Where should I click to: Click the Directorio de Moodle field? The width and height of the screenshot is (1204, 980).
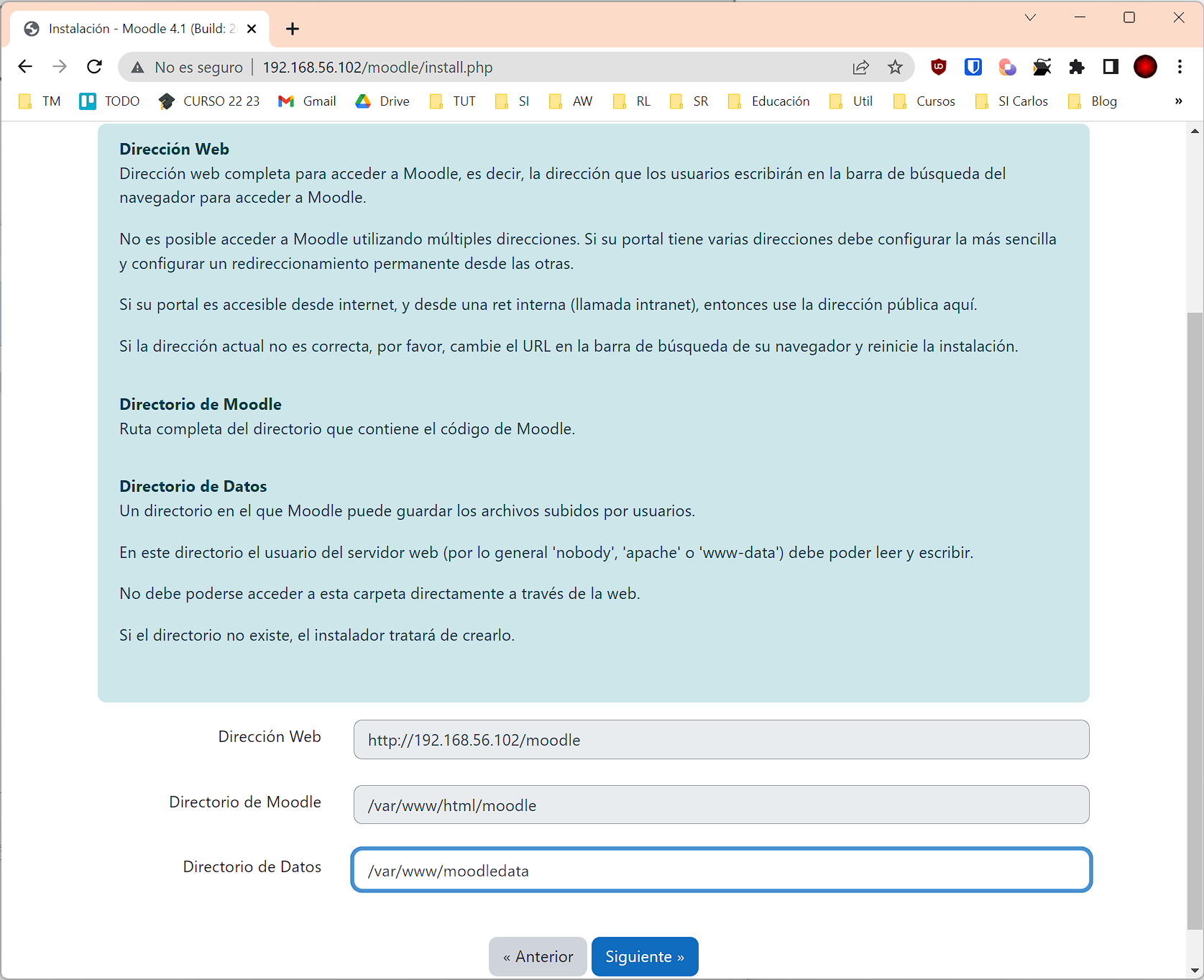[x=721, y=805]
